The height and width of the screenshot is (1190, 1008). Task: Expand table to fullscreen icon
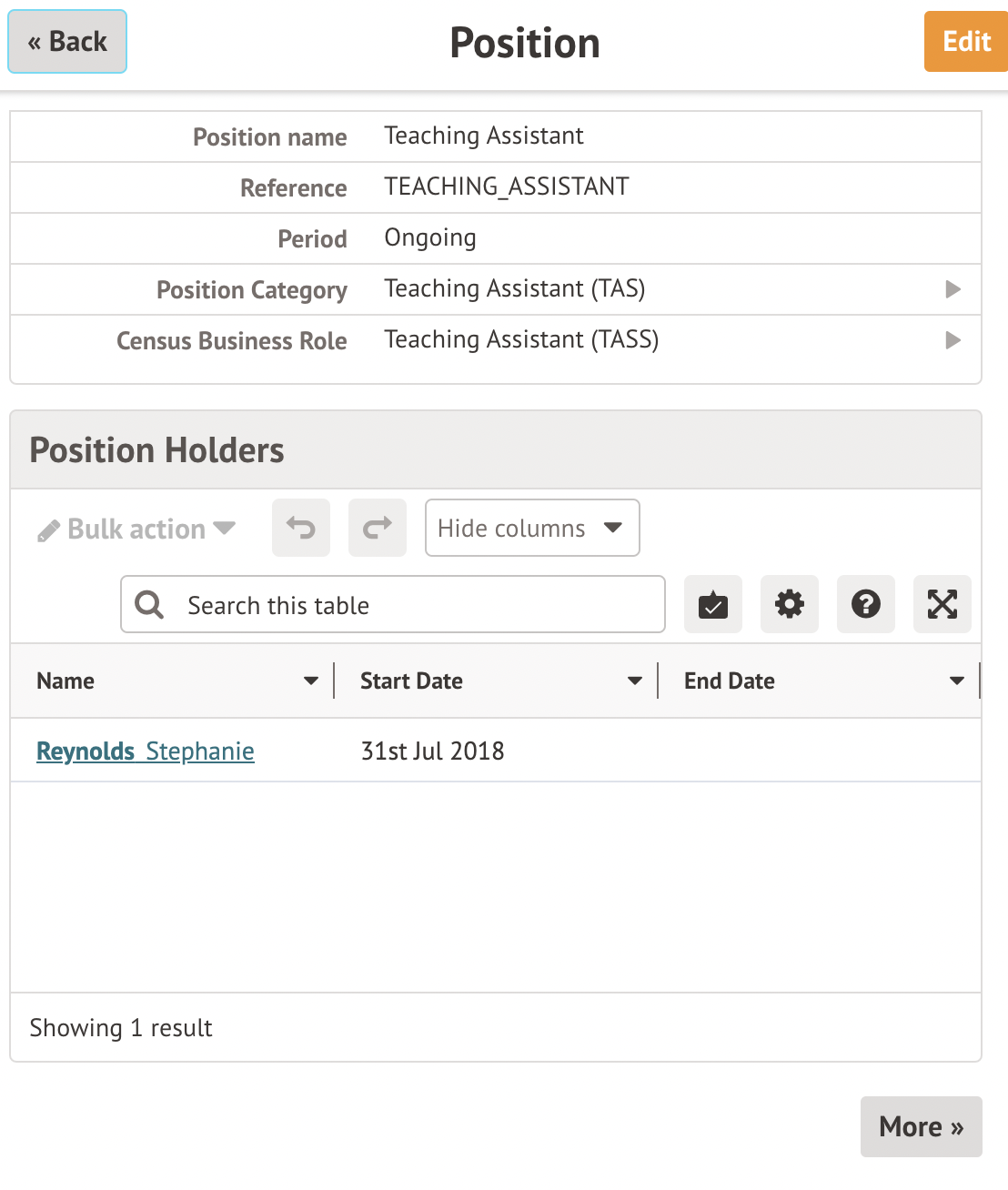point(942,604)
